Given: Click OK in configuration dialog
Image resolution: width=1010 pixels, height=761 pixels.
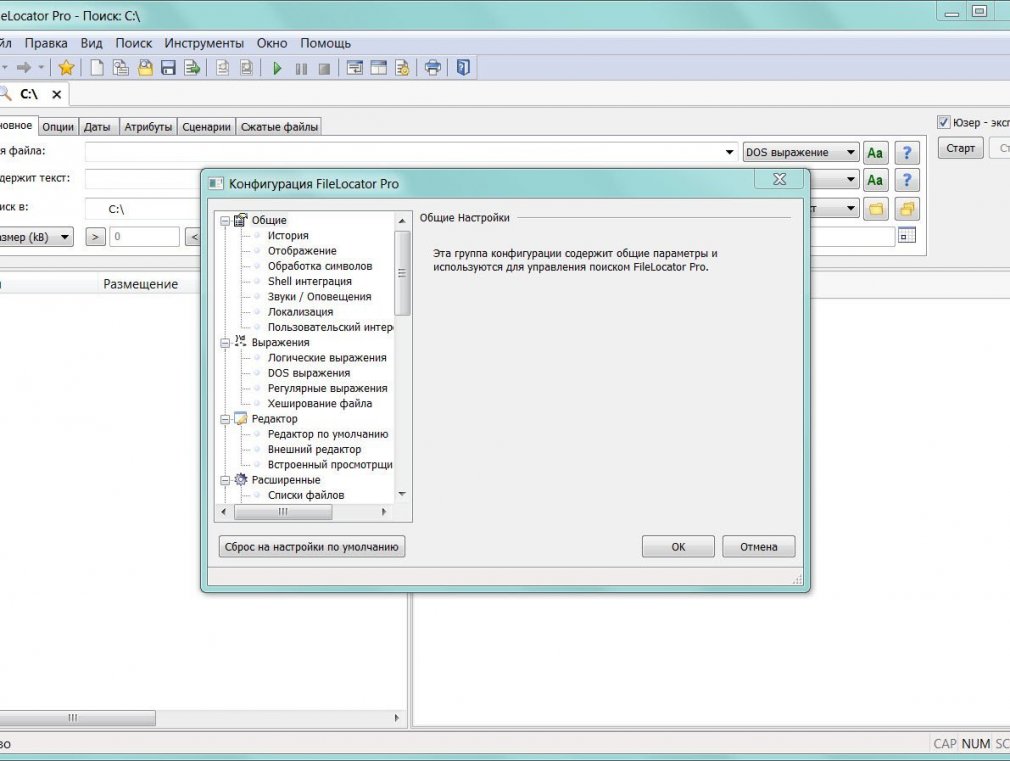Looking at the screenshot, I should point(678,546).
